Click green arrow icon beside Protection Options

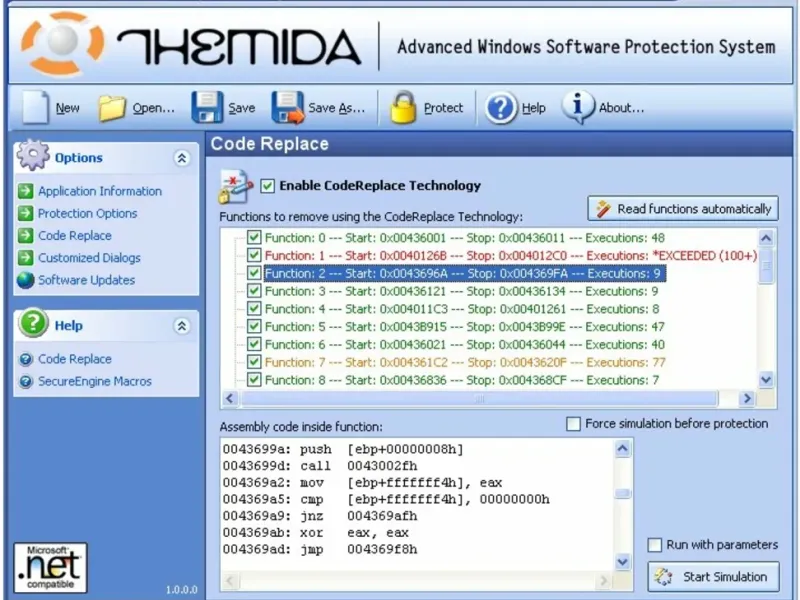(x=26, y=213)
